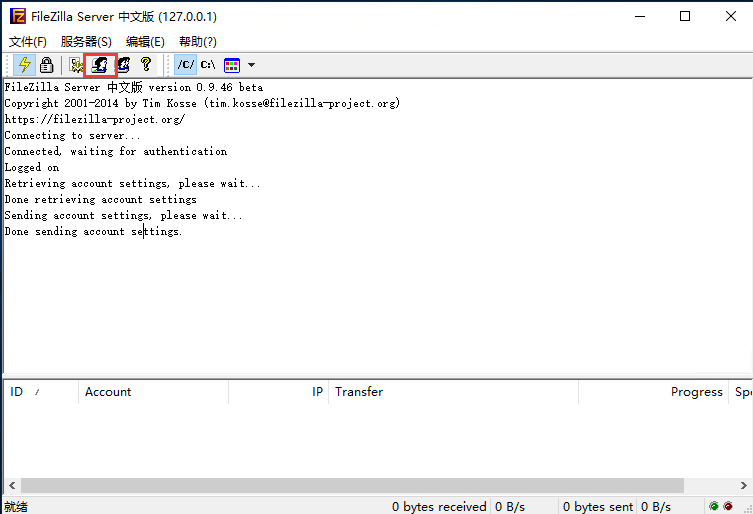Open the Groups editor icon

click(x=123, y=65)
